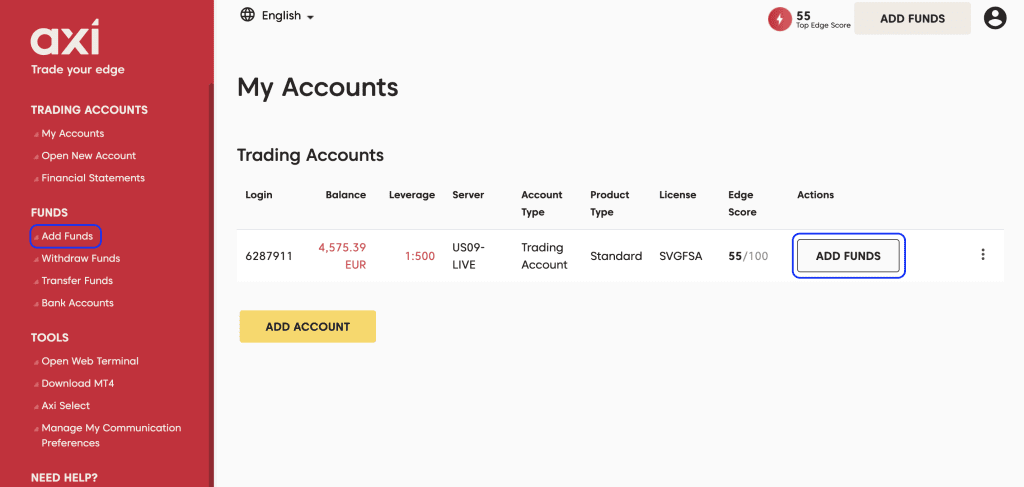Navigate to Transfer Funds
Image resolution: width=1024 pixels, height=487 pixels.
tap(77, 281)
